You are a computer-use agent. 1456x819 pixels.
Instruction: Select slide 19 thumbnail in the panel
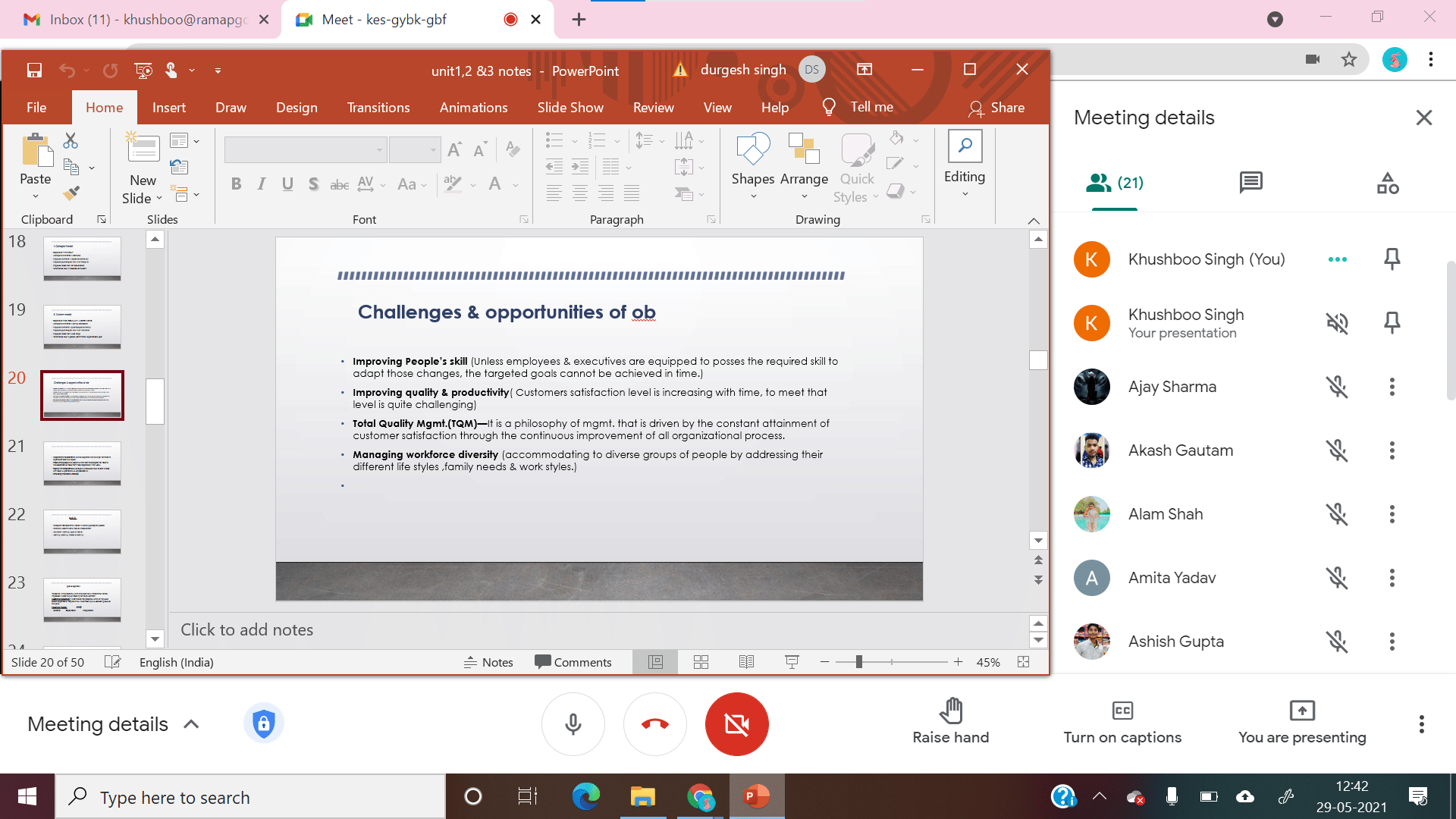81,327
